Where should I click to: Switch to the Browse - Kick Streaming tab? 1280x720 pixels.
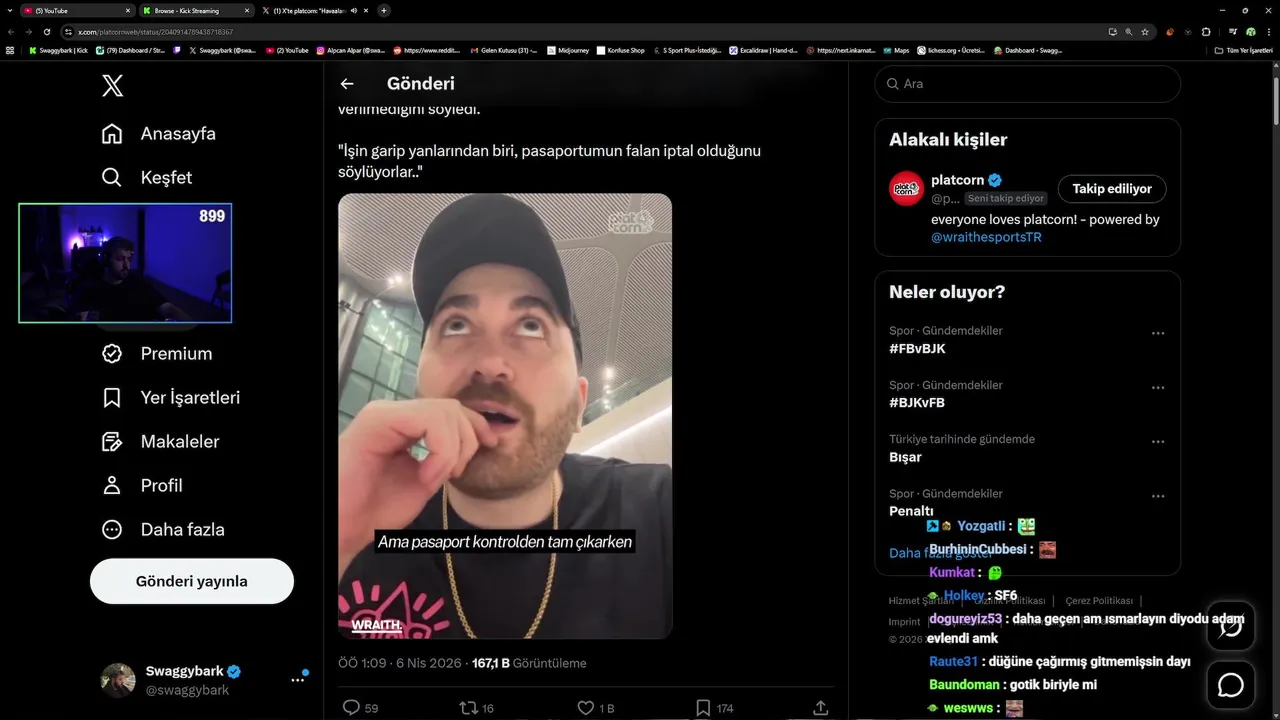[x=195, y=10]
